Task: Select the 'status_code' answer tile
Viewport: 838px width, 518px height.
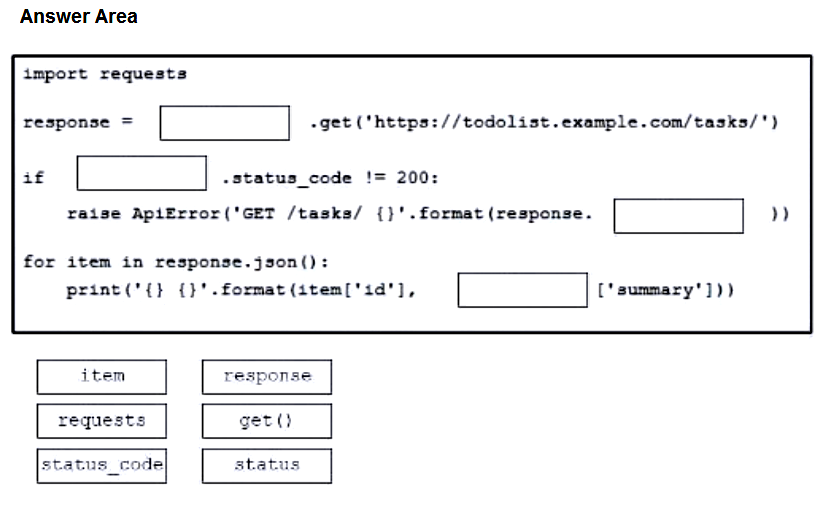Action: click(x=102, y=466)
